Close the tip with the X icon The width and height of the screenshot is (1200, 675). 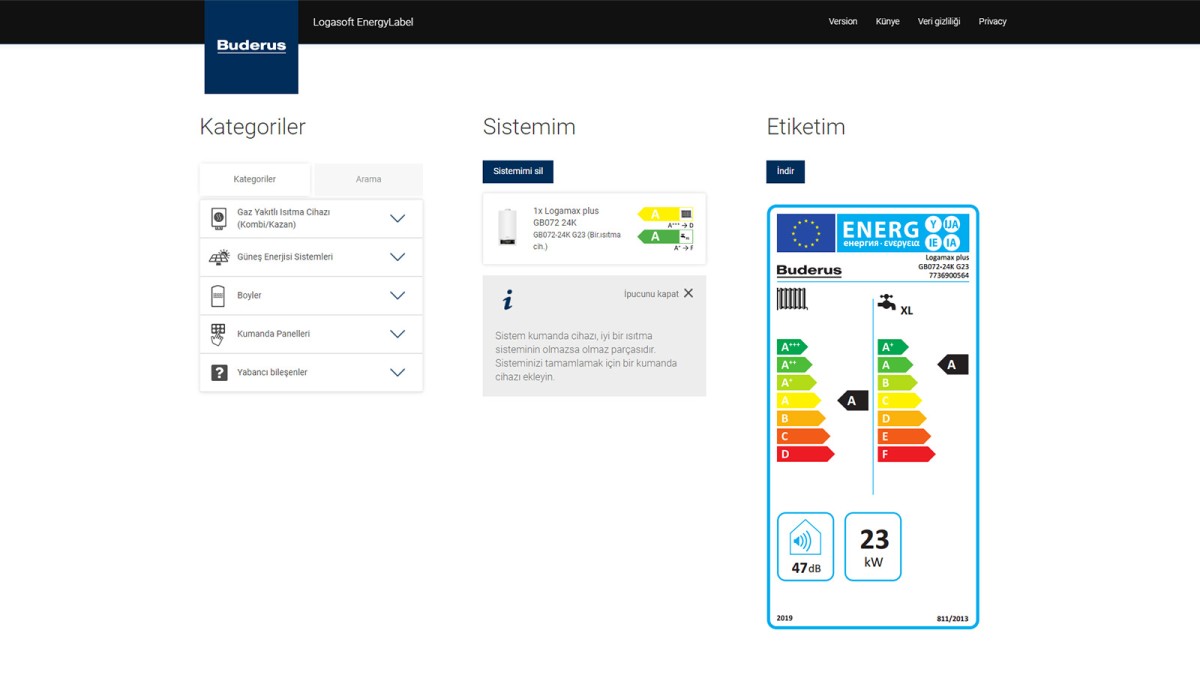click(x=688, y=293)
